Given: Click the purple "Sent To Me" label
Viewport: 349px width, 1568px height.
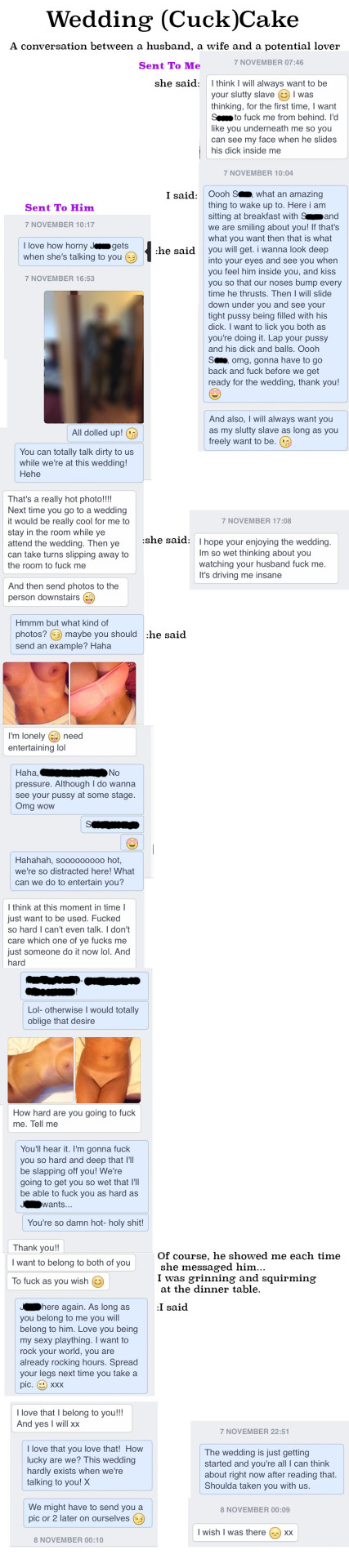Looking at the screenshot, I should click(x=169, y=65).
